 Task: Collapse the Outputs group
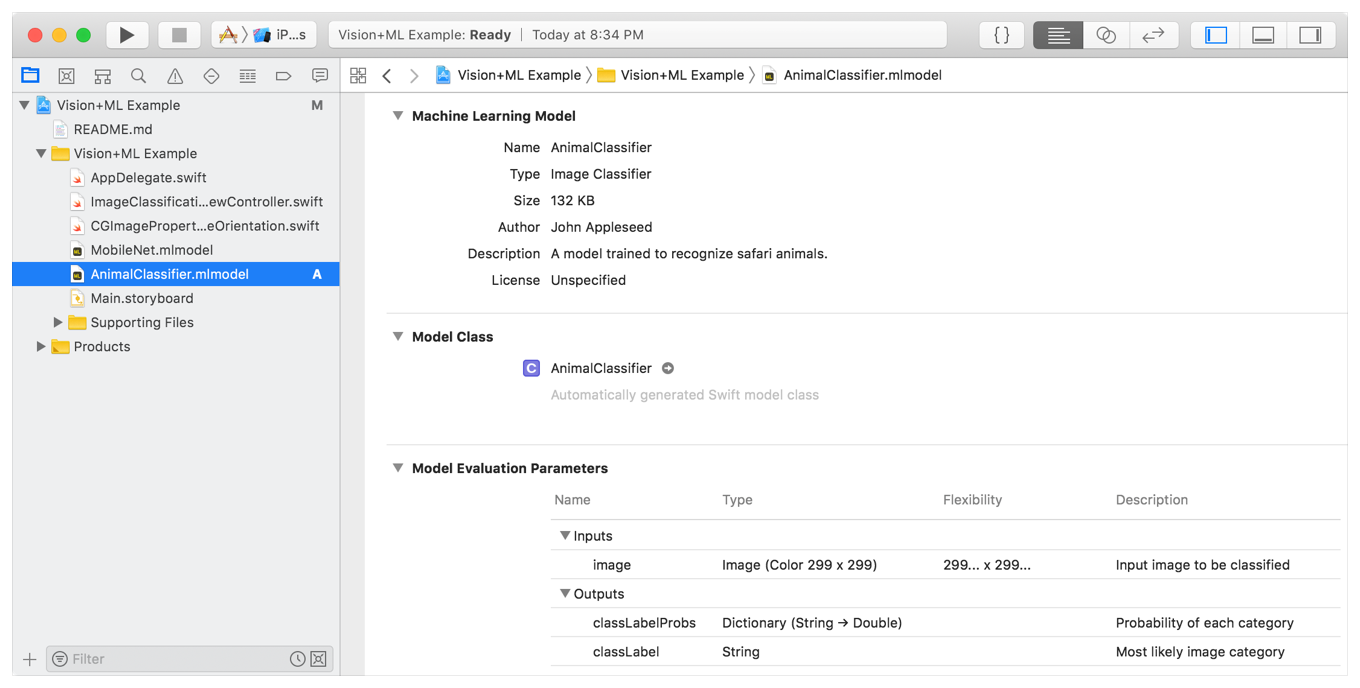tap(565, 594)
